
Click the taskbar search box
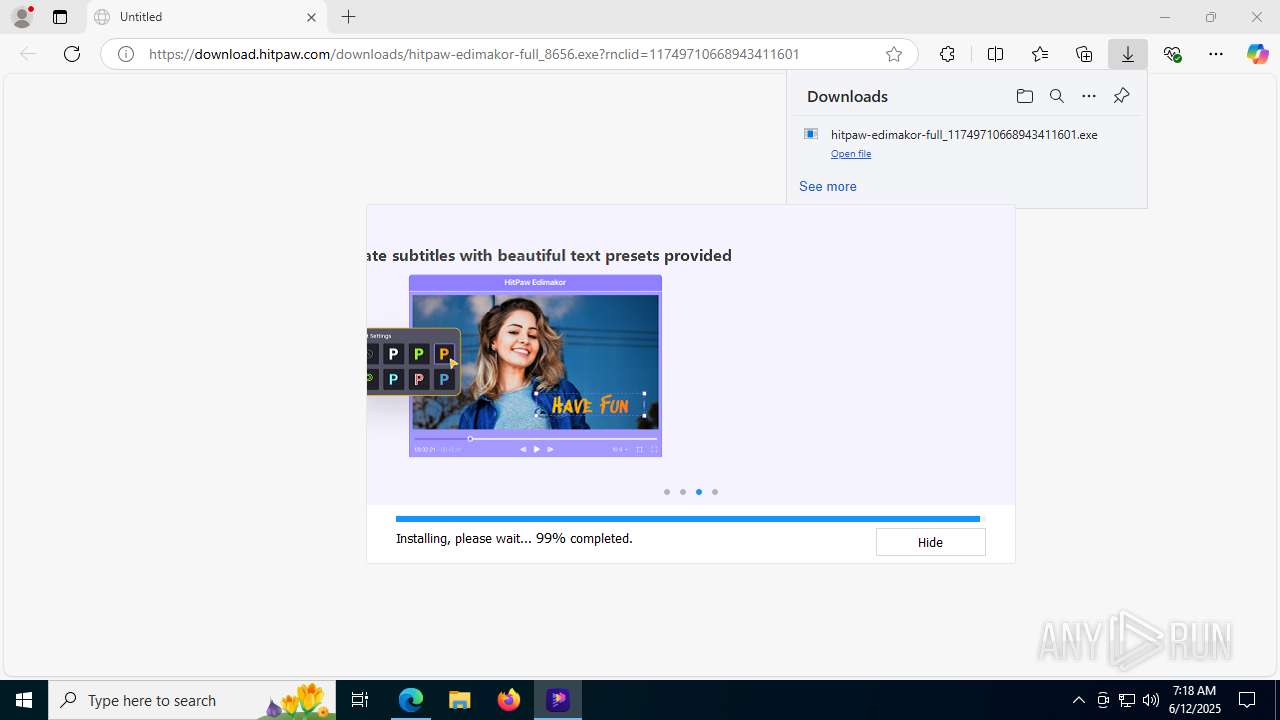(x=192, y=700)
